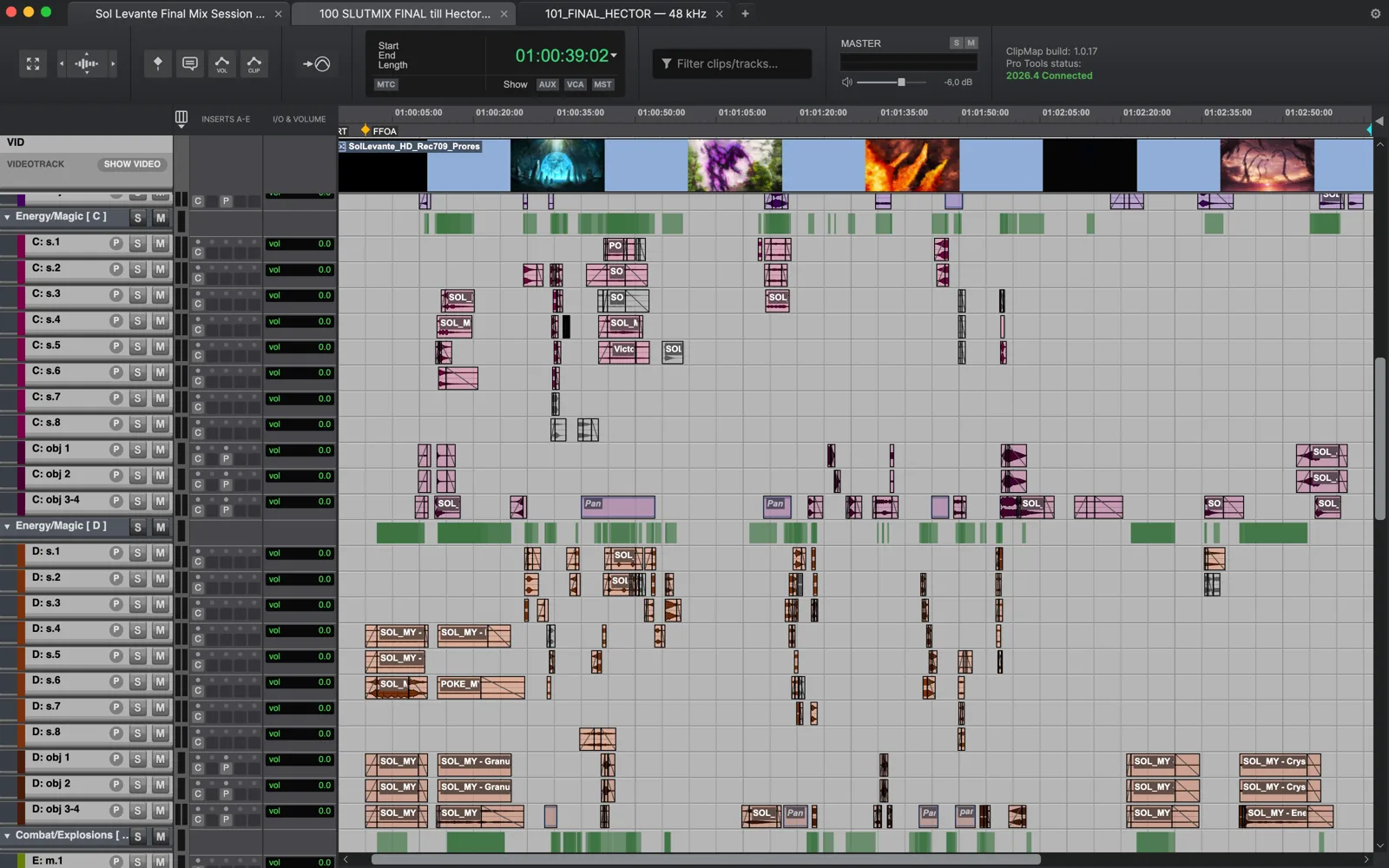Close the 100 SLUTMIX FINAL tab
The height and width of the screenshot is (868, 1389).
(x=504, y=14)
